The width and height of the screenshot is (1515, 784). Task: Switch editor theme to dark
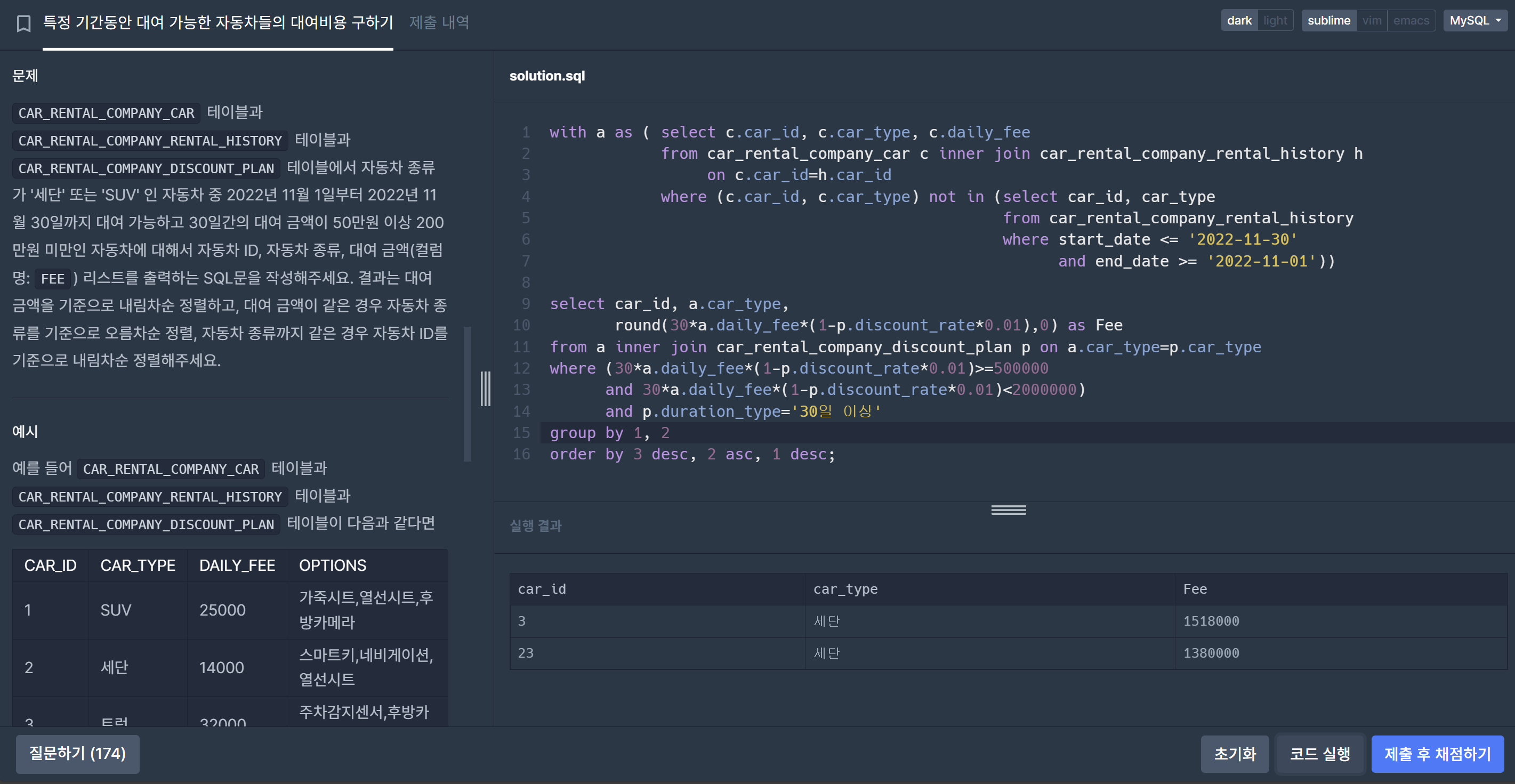click(x=1238, y=21)
